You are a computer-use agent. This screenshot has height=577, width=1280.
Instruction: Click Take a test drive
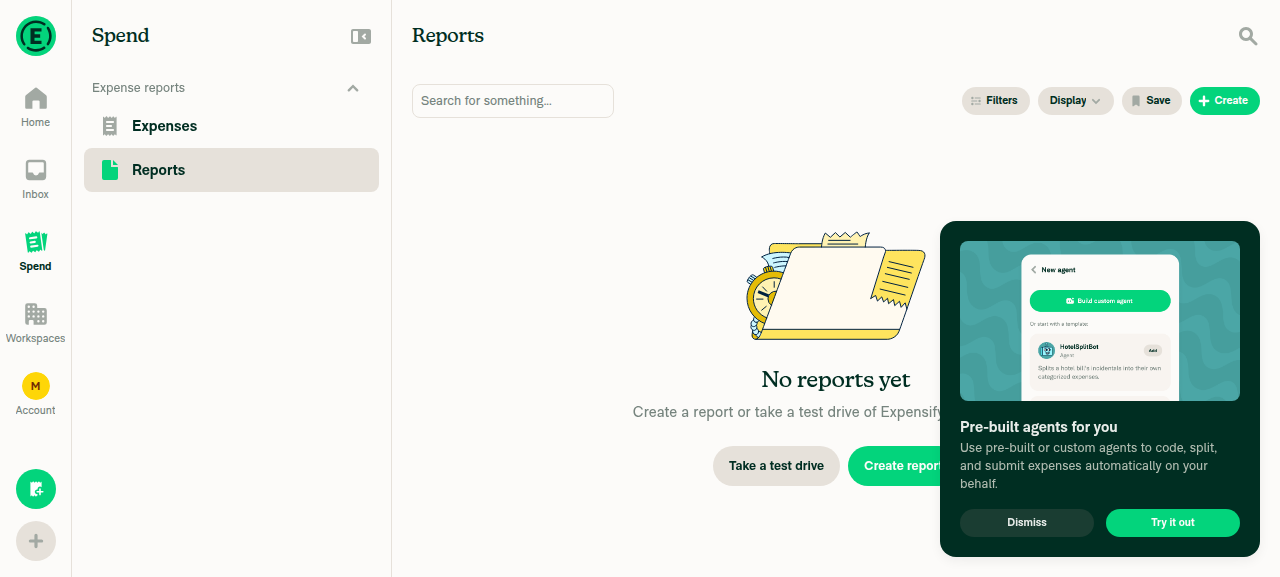point(776,466)
